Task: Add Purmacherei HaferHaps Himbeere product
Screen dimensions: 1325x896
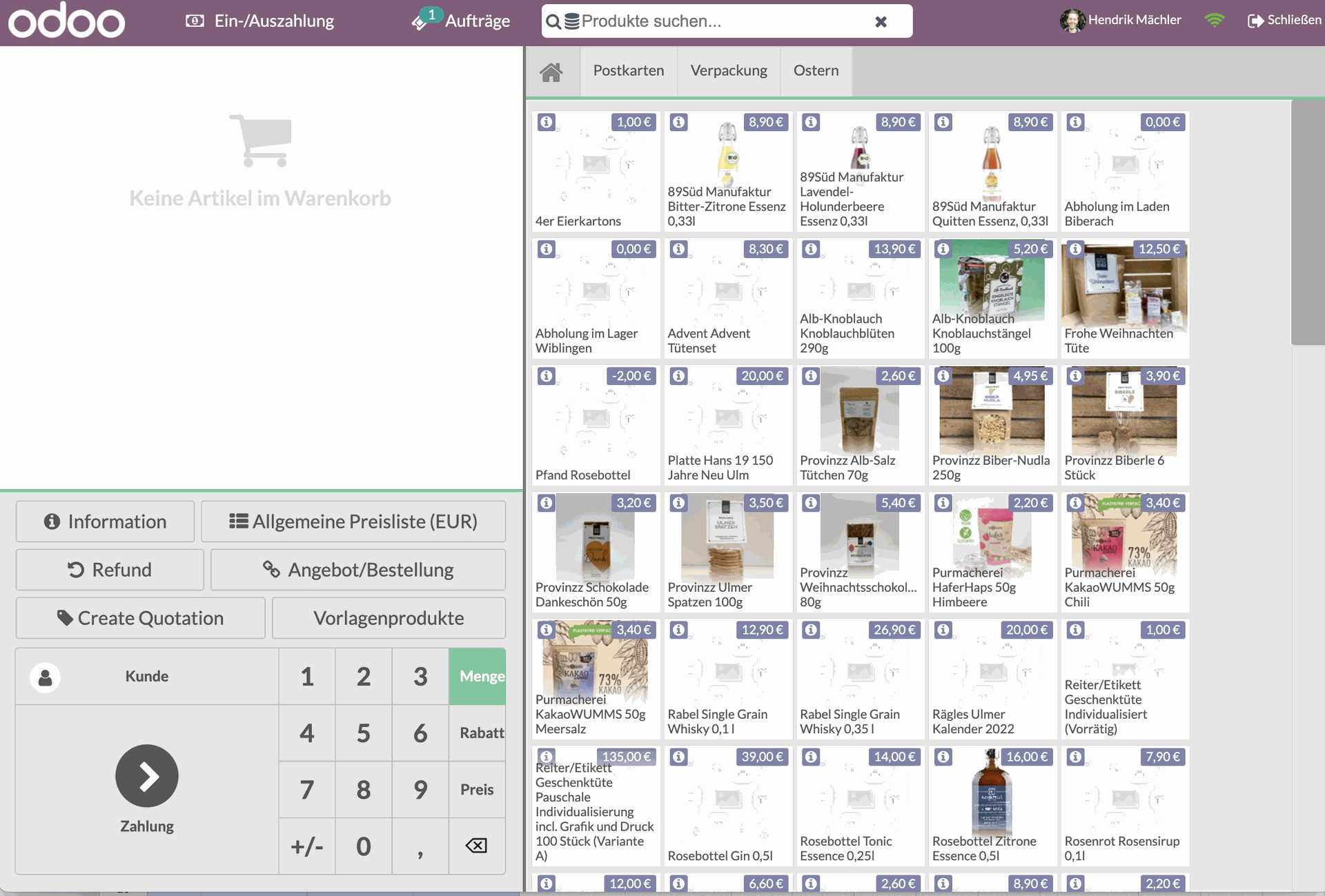Action: pyautogui.click(x=992, y=552)
